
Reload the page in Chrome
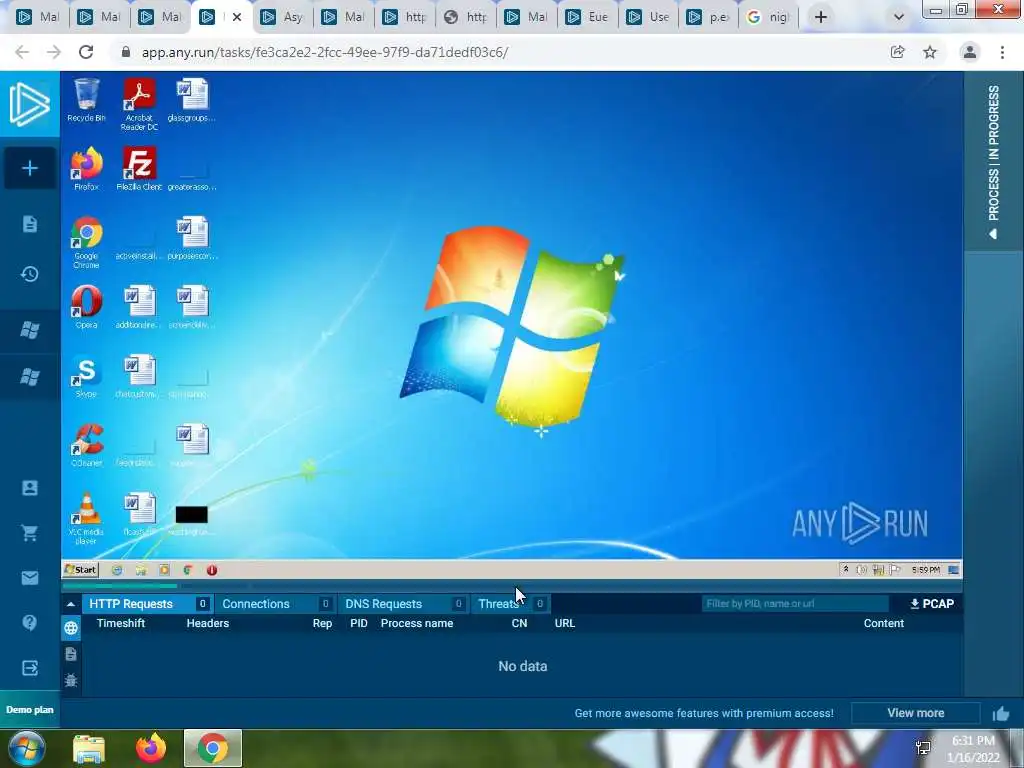pos(86,52)
